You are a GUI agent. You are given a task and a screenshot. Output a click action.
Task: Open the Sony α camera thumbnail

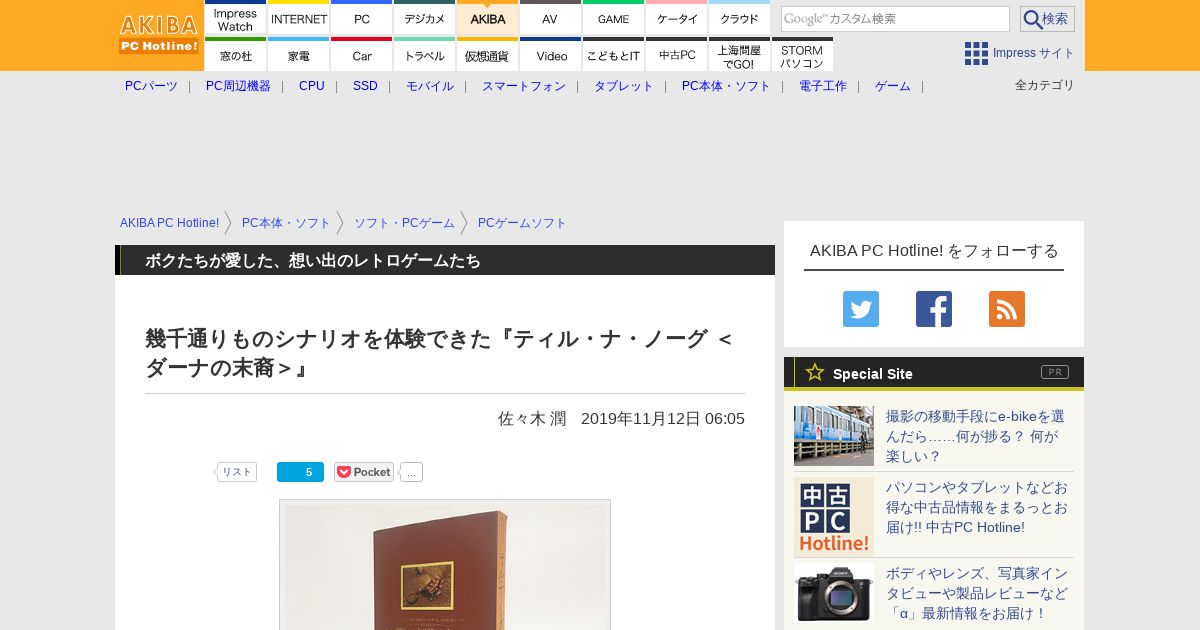click(834, 593)
